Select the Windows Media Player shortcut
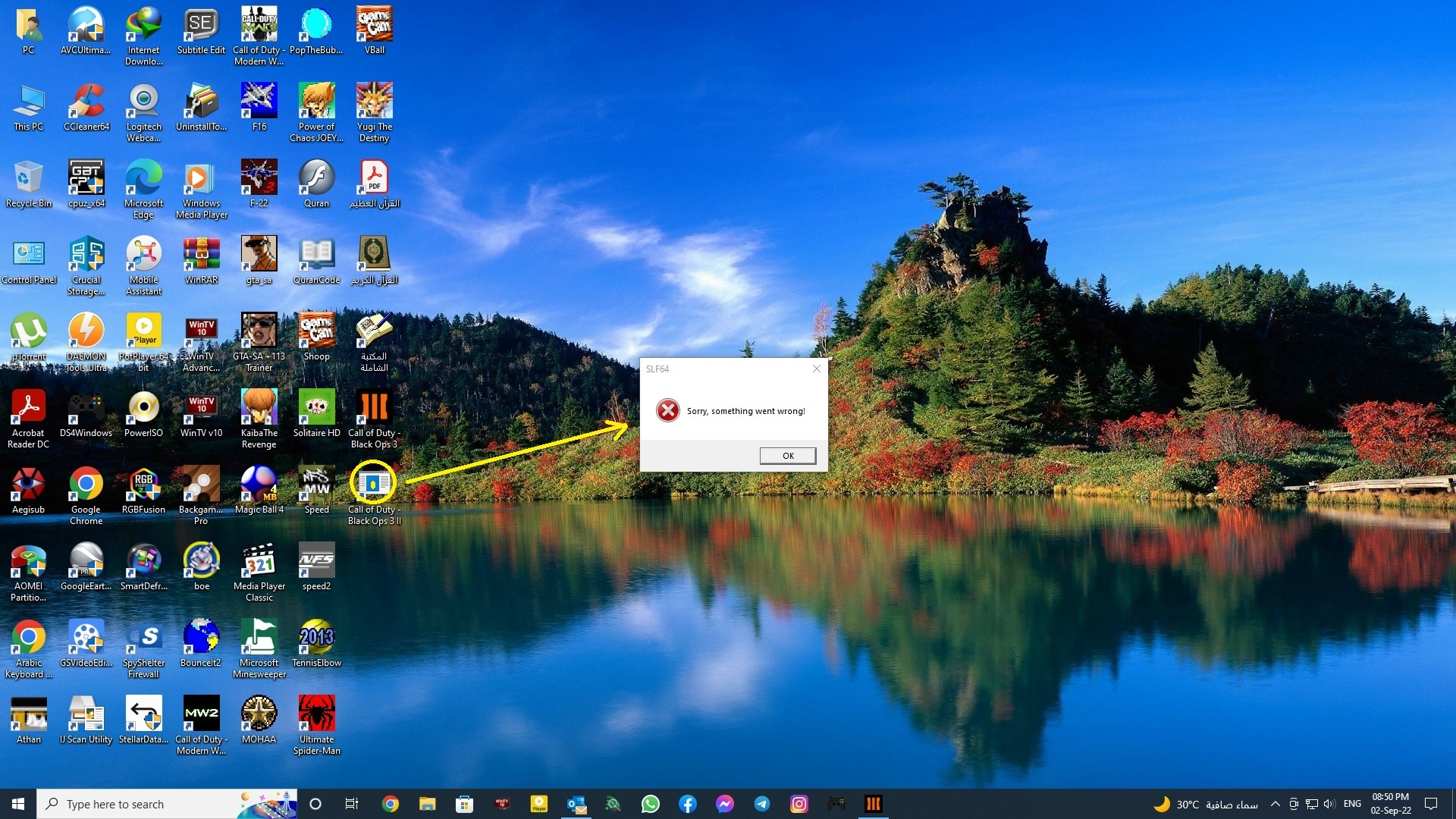The image size is (1456, 819). tap(201, 190)
